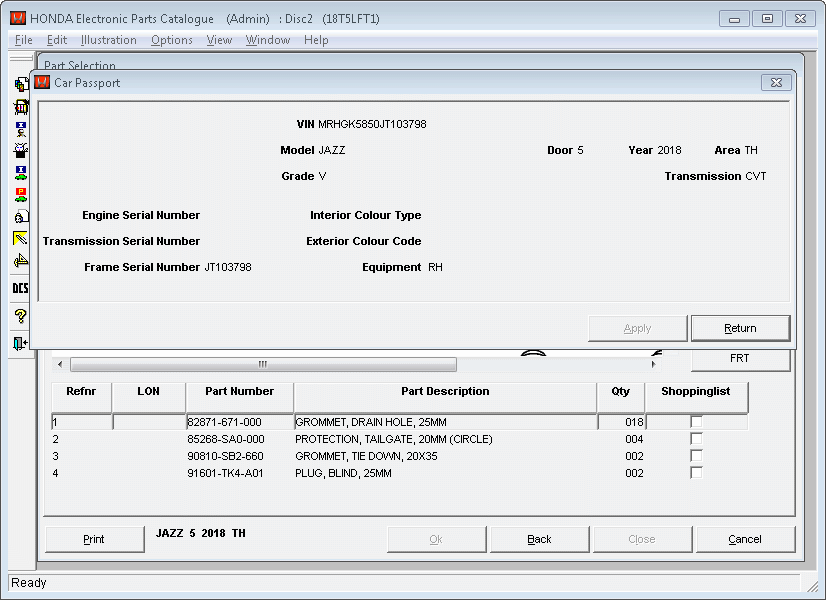The height and width of the screenshot is (600, 826).
Task: Click the red P car icon
Action: [x=20, y=195]
